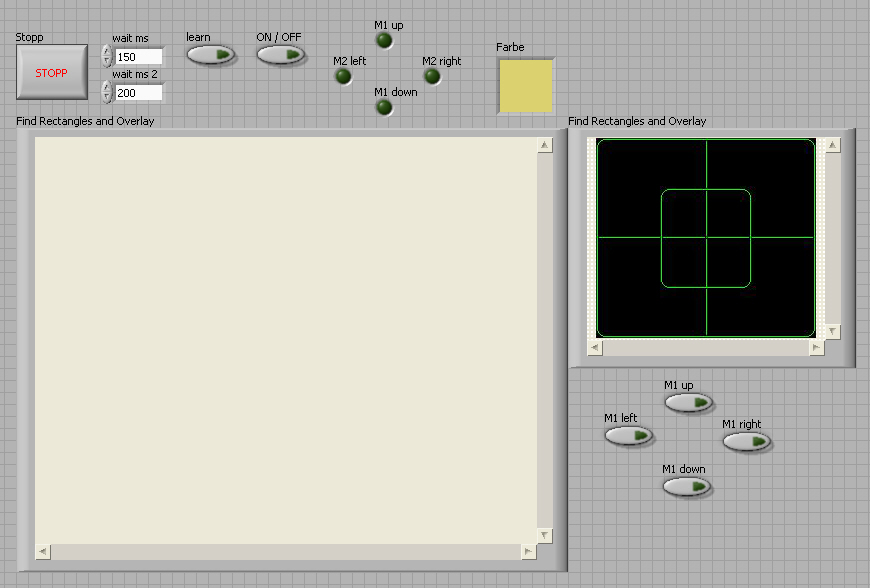Click the center crosshair in the black overlay display

(x=706, y=238)
